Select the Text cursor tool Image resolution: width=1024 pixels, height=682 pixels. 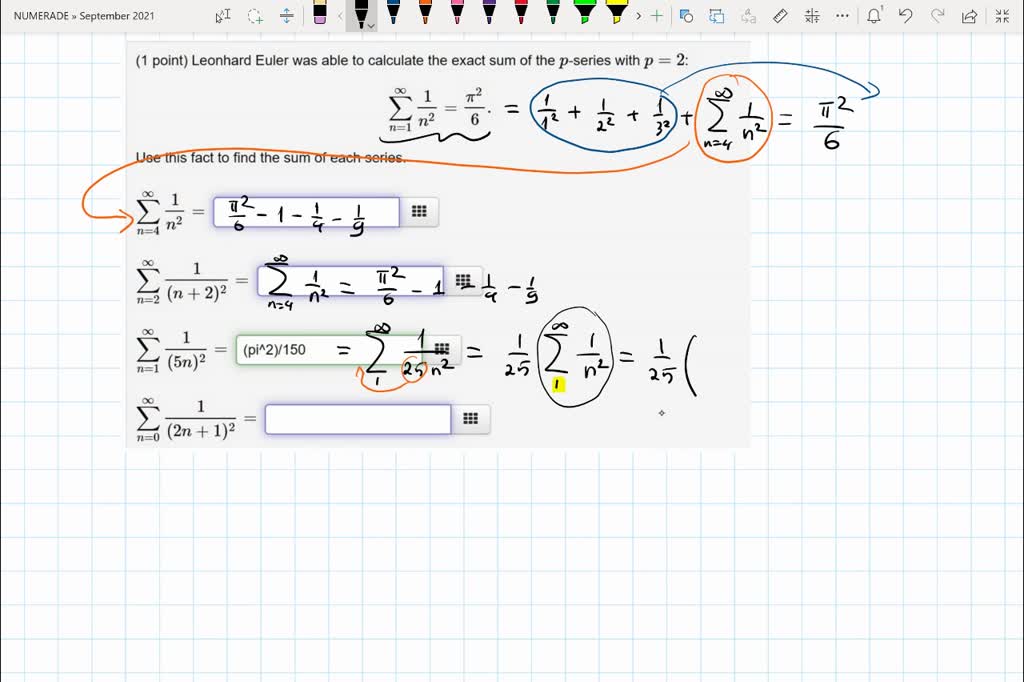(x=222, y=15)
